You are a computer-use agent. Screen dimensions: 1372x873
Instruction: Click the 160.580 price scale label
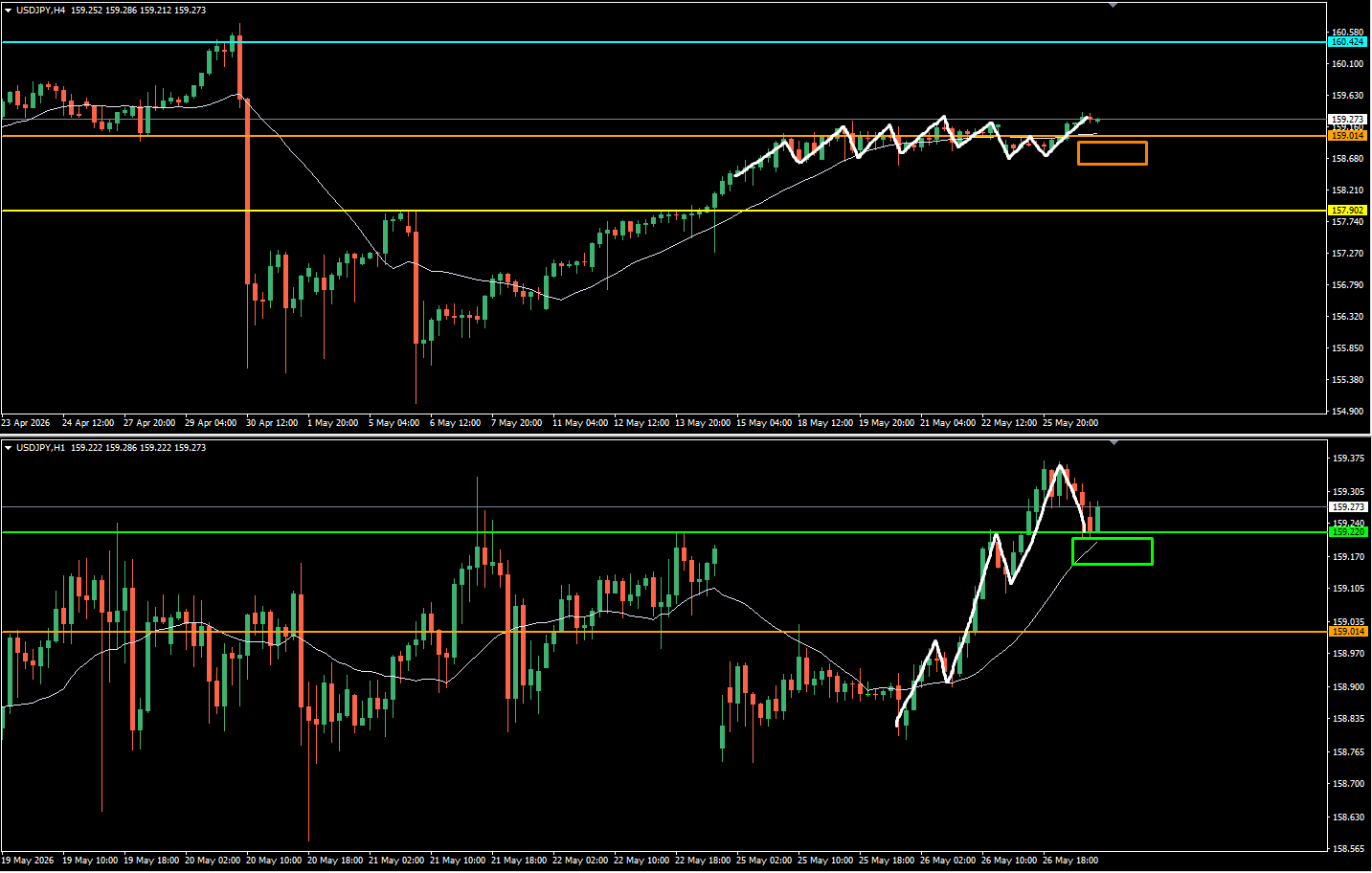click(1347, 32)
